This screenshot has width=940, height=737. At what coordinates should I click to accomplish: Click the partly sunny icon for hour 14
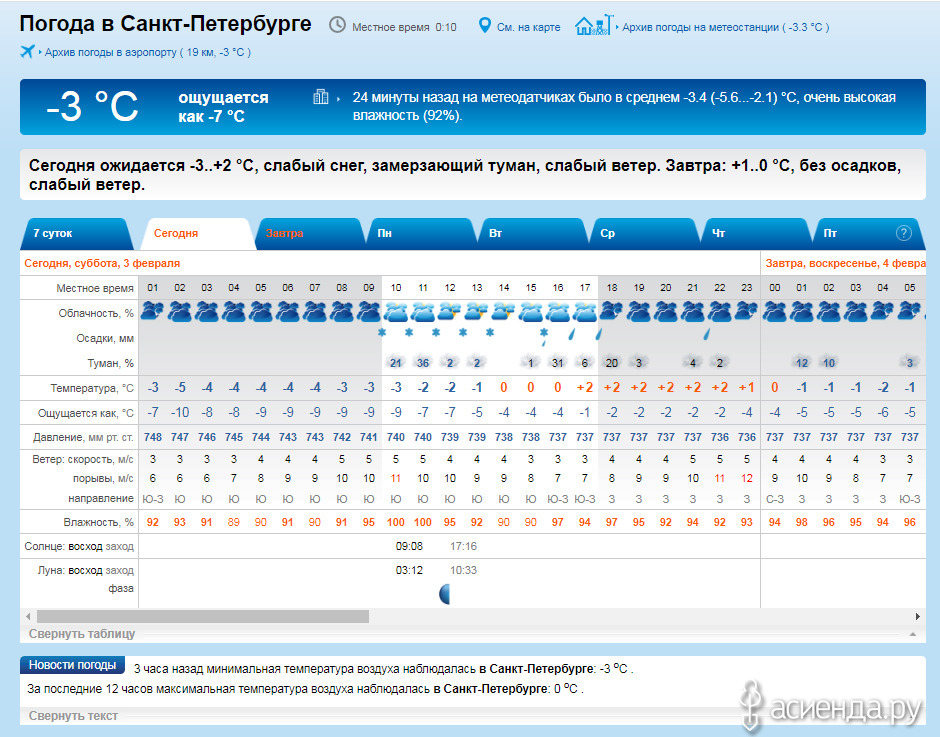coord(504,311)
